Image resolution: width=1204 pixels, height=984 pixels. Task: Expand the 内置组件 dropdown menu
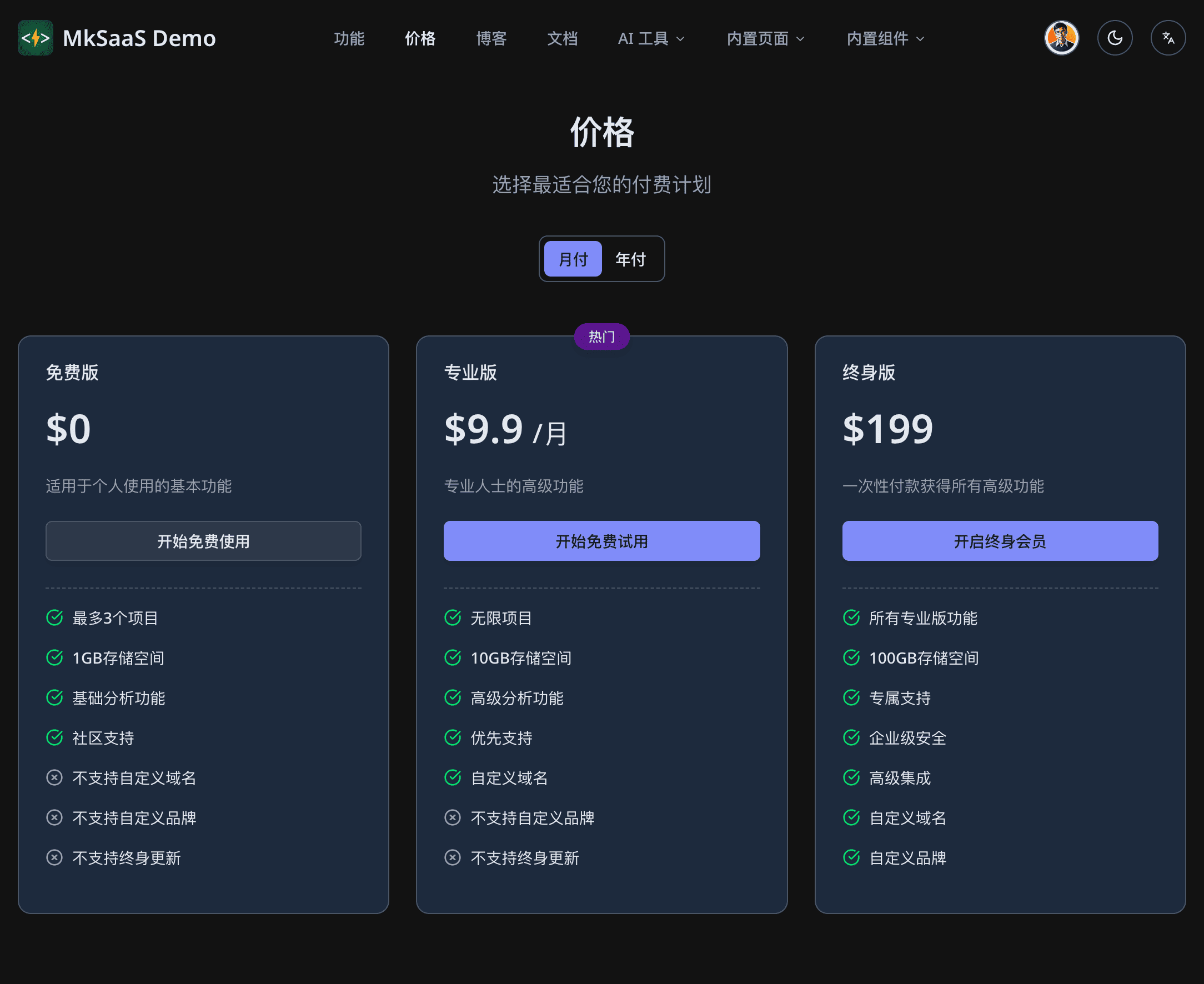[x=885, y=38]
